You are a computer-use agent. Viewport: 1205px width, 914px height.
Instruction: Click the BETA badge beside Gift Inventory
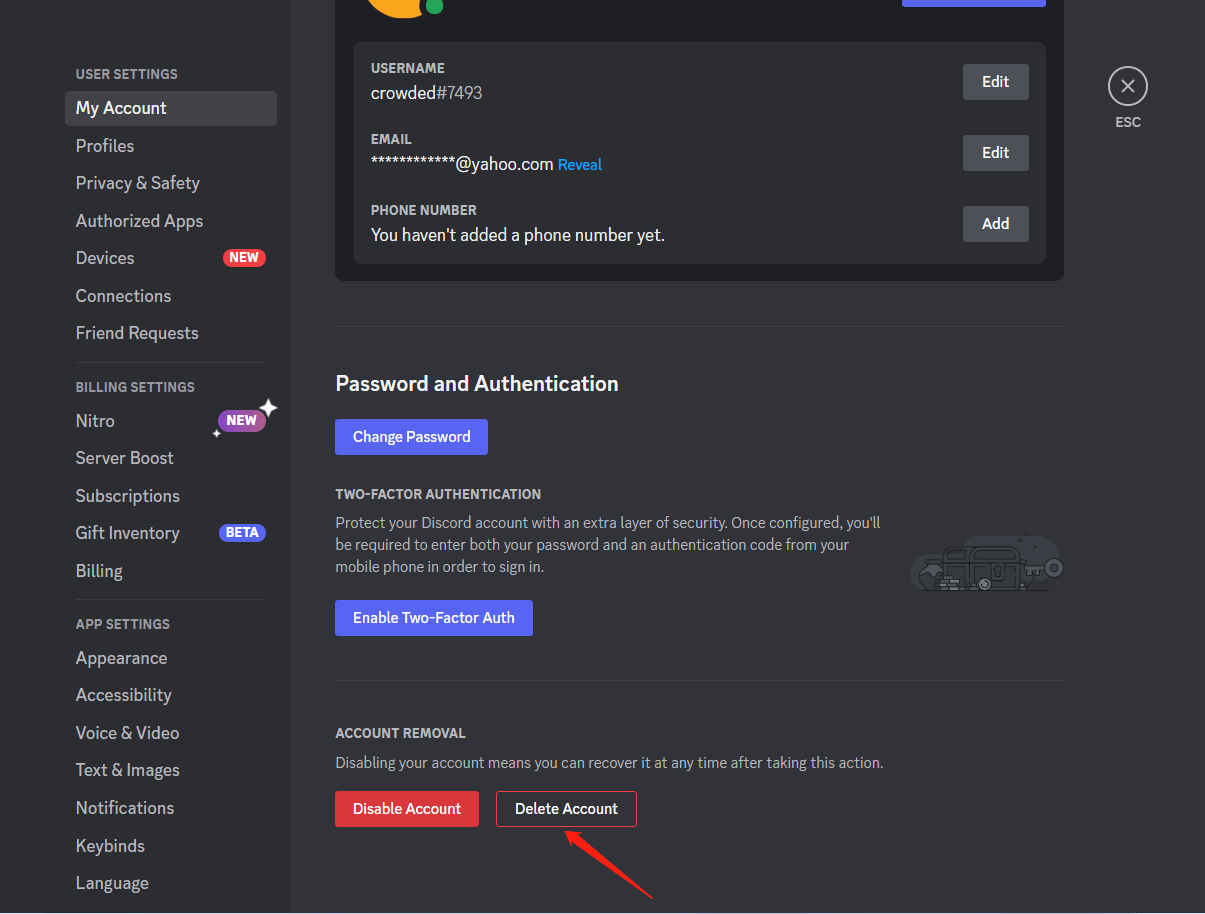coord(242,533)
